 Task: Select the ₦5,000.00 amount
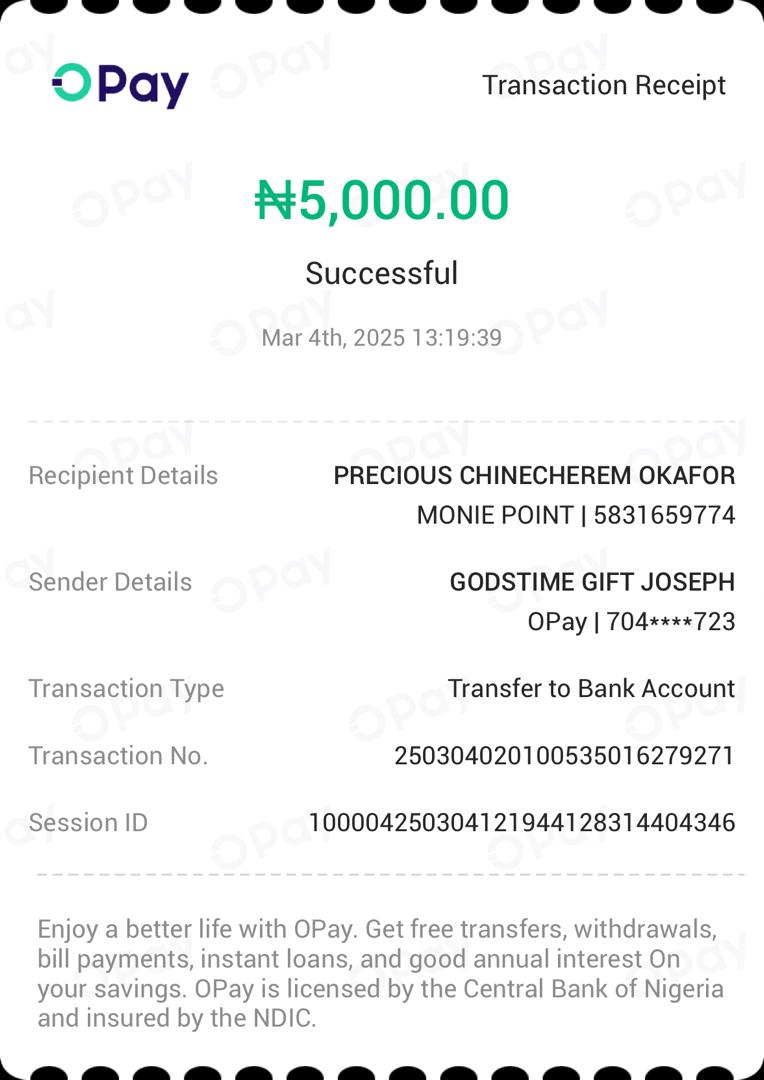click(382, 200)
